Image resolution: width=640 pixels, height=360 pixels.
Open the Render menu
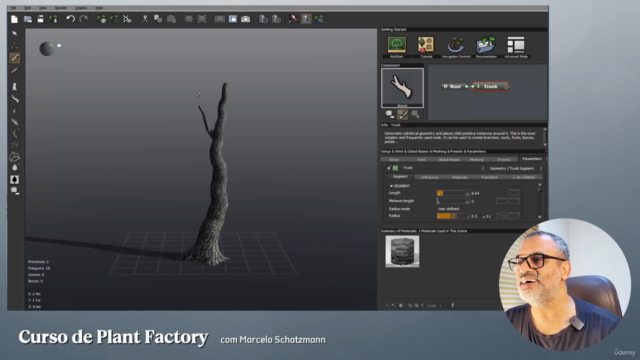pyautogui.click(x=61, y=8)
